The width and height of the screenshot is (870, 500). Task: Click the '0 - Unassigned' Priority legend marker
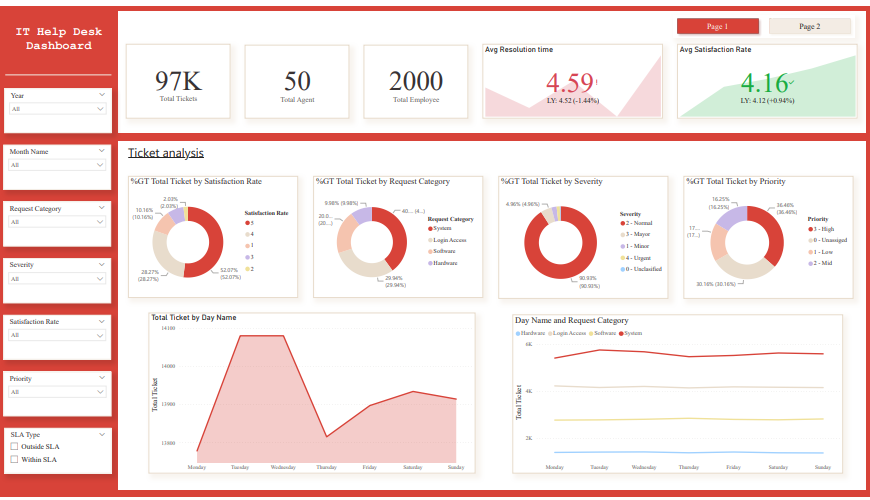[x=810, y=241]
